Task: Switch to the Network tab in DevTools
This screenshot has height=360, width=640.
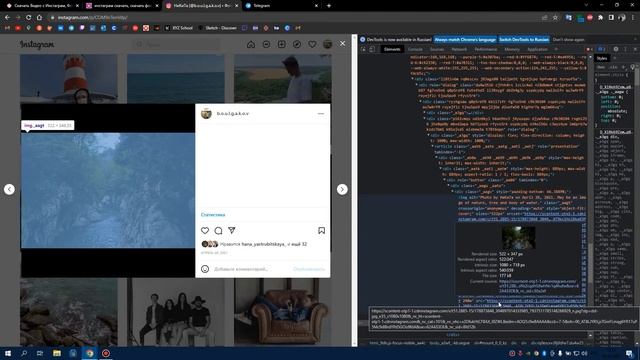Action: (459, 49)
